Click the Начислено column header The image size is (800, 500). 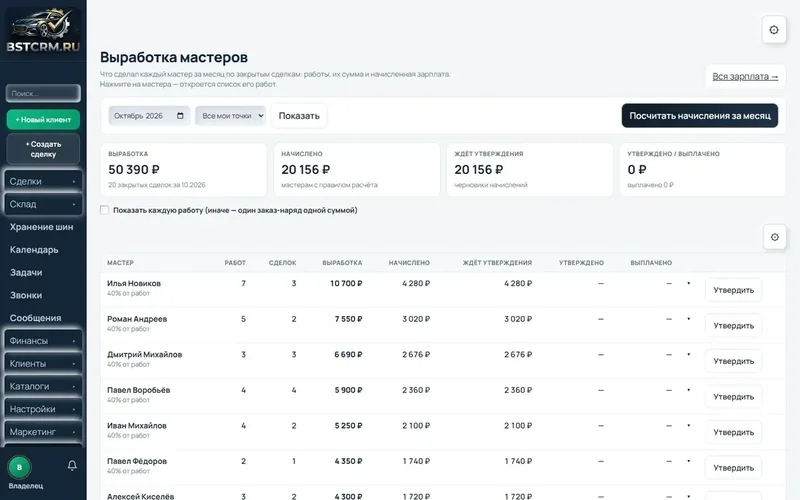click(409, 263)
